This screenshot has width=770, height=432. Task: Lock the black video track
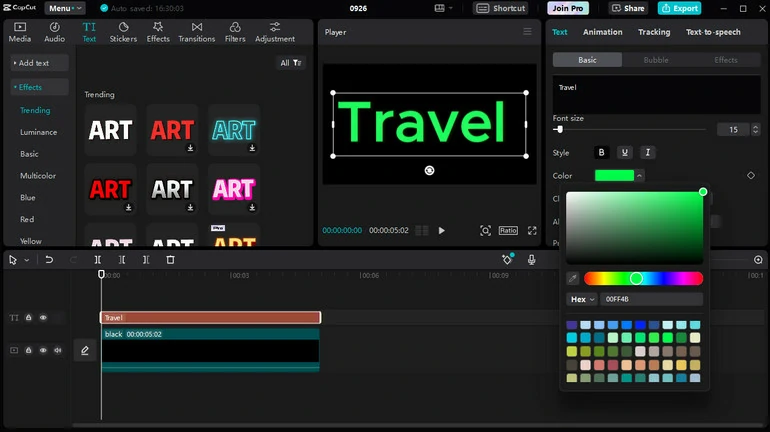coord(28,350)
